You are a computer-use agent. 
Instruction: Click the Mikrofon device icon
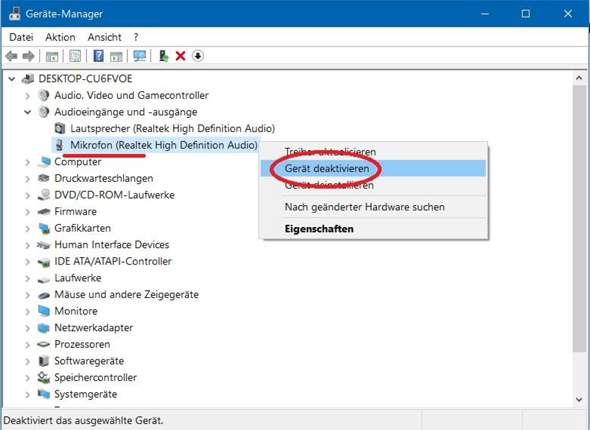(x=59, y=145)
